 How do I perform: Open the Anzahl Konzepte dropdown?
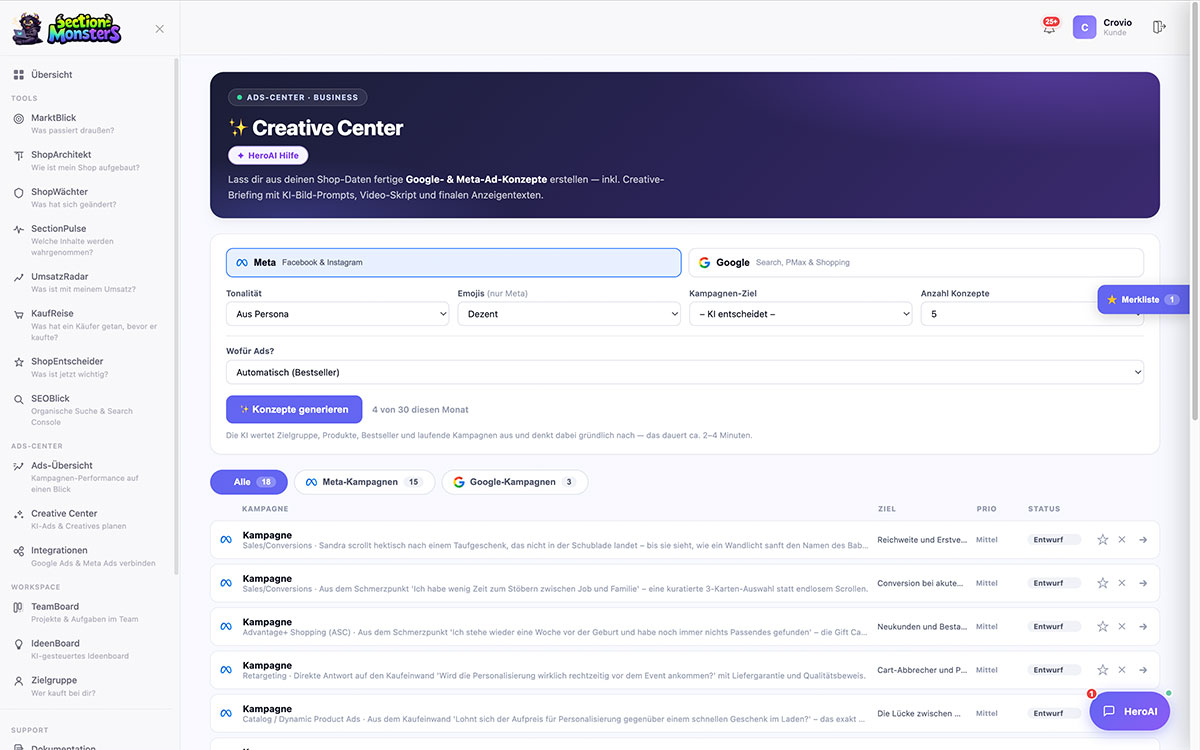pyautogui.click(x=1032, y=314)
